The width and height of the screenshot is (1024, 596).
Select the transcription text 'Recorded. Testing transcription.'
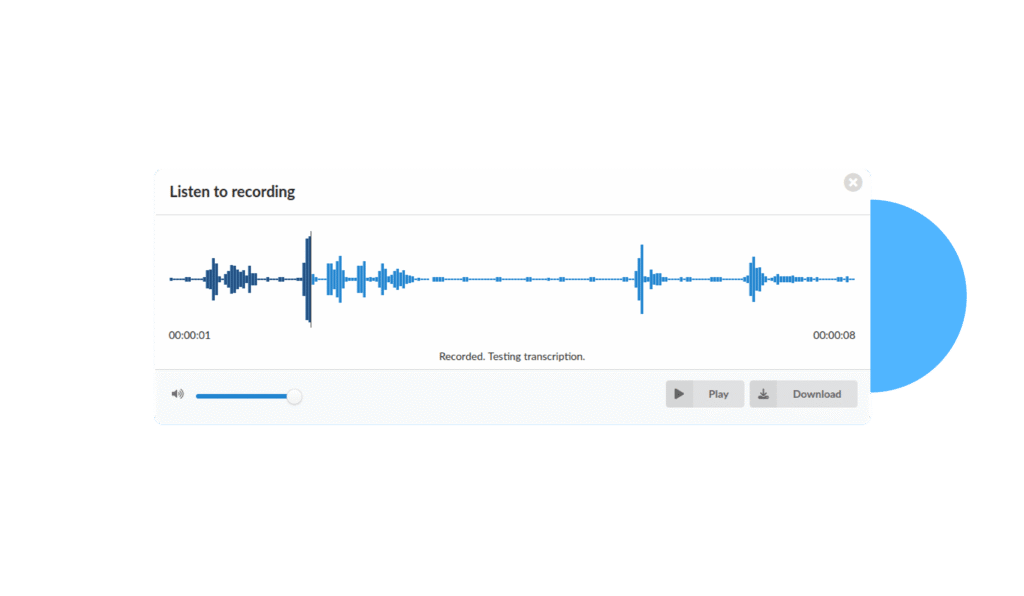click(512, 356)
